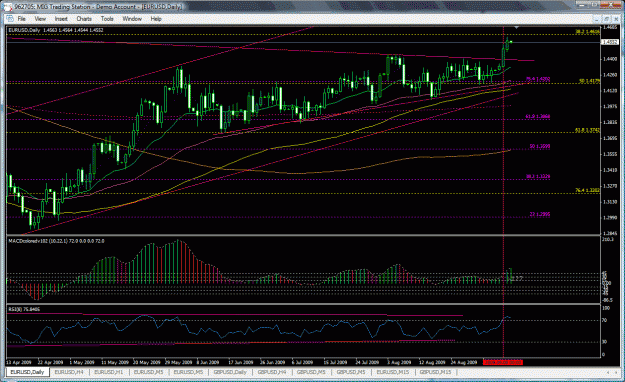Close the inner EURUSD,Daily chart window
The image size is (625, 382).
615,19
